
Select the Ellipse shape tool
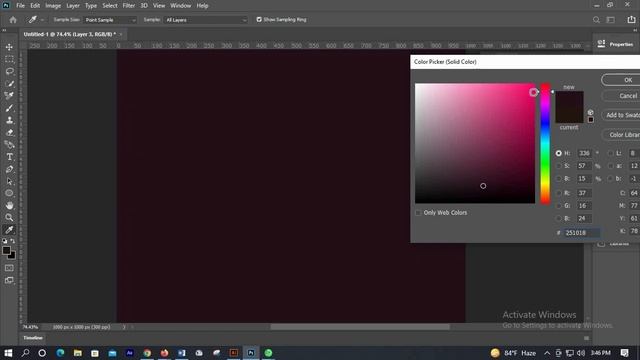9,193
